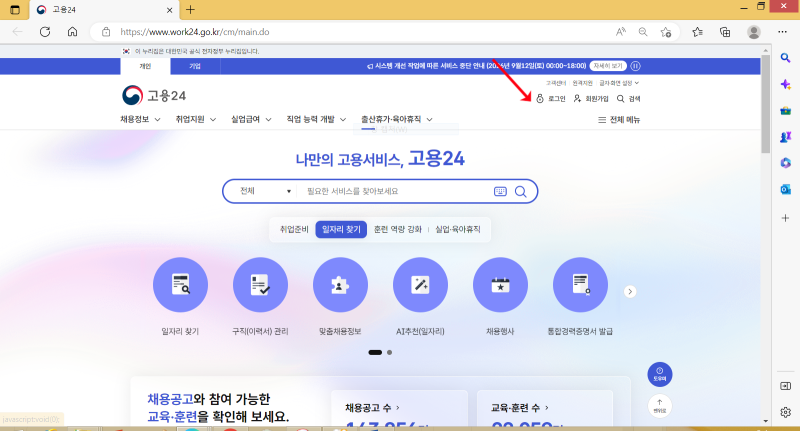Click the 자세히 보기 button in the notice banner
800x431 pixels.
[x=608, y=66]
